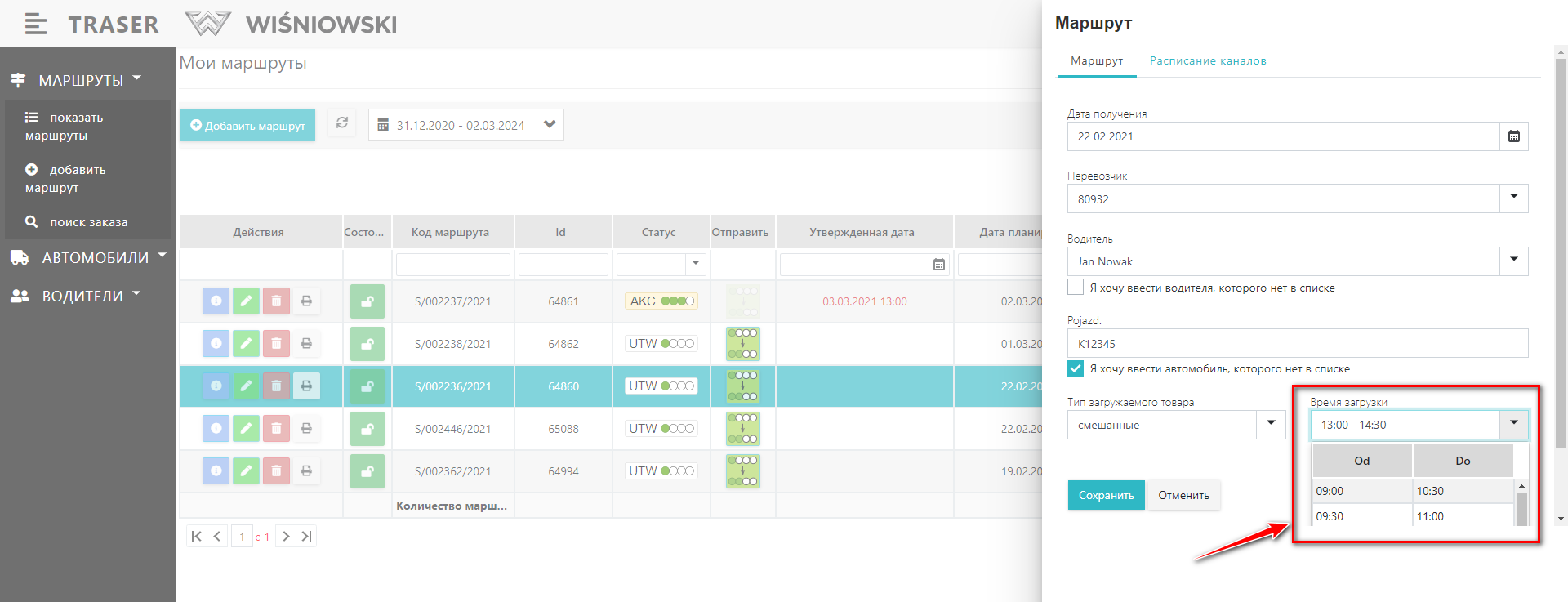Click the refresh icon next to Добавить маршрут
Viewport: 1568px width, 602px height.
(342, 123)
